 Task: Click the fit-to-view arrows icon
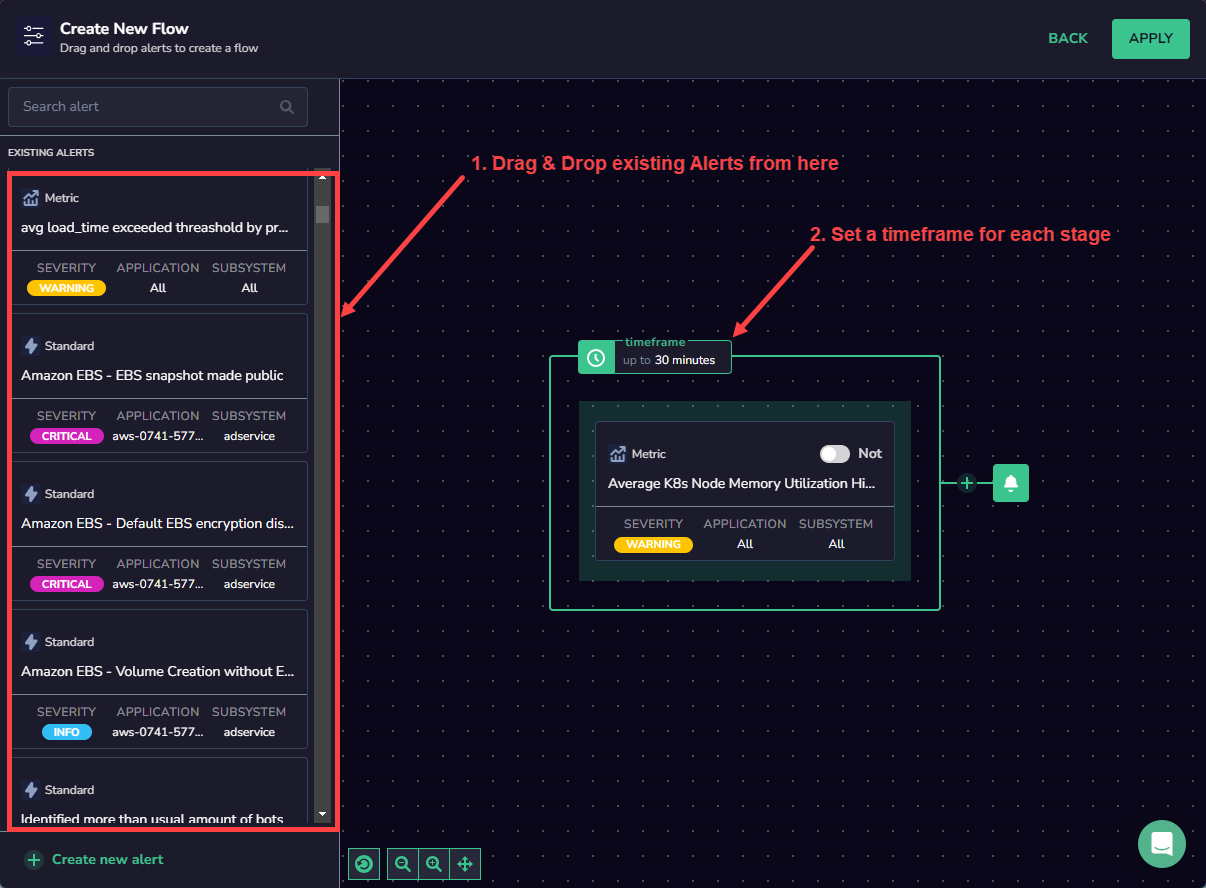[465, 864]
